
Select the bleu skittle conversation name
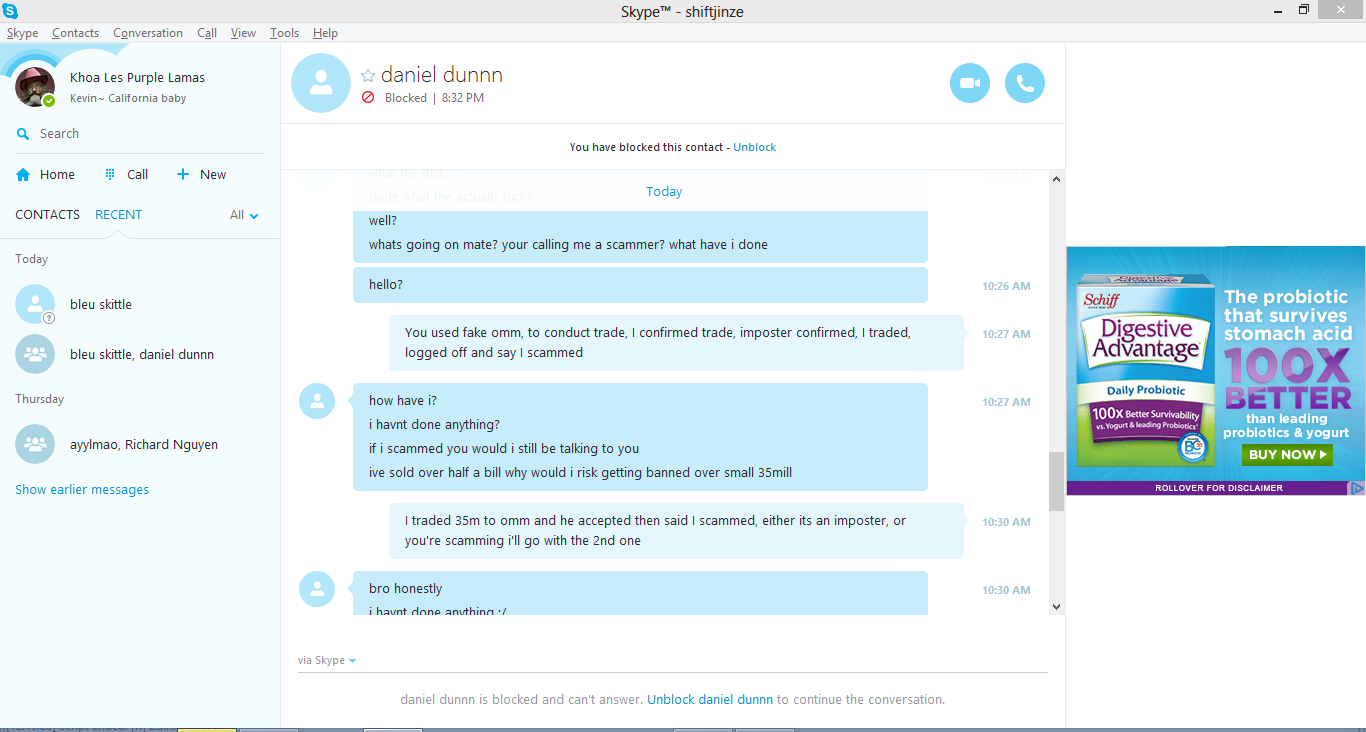(x=101, y=304)
